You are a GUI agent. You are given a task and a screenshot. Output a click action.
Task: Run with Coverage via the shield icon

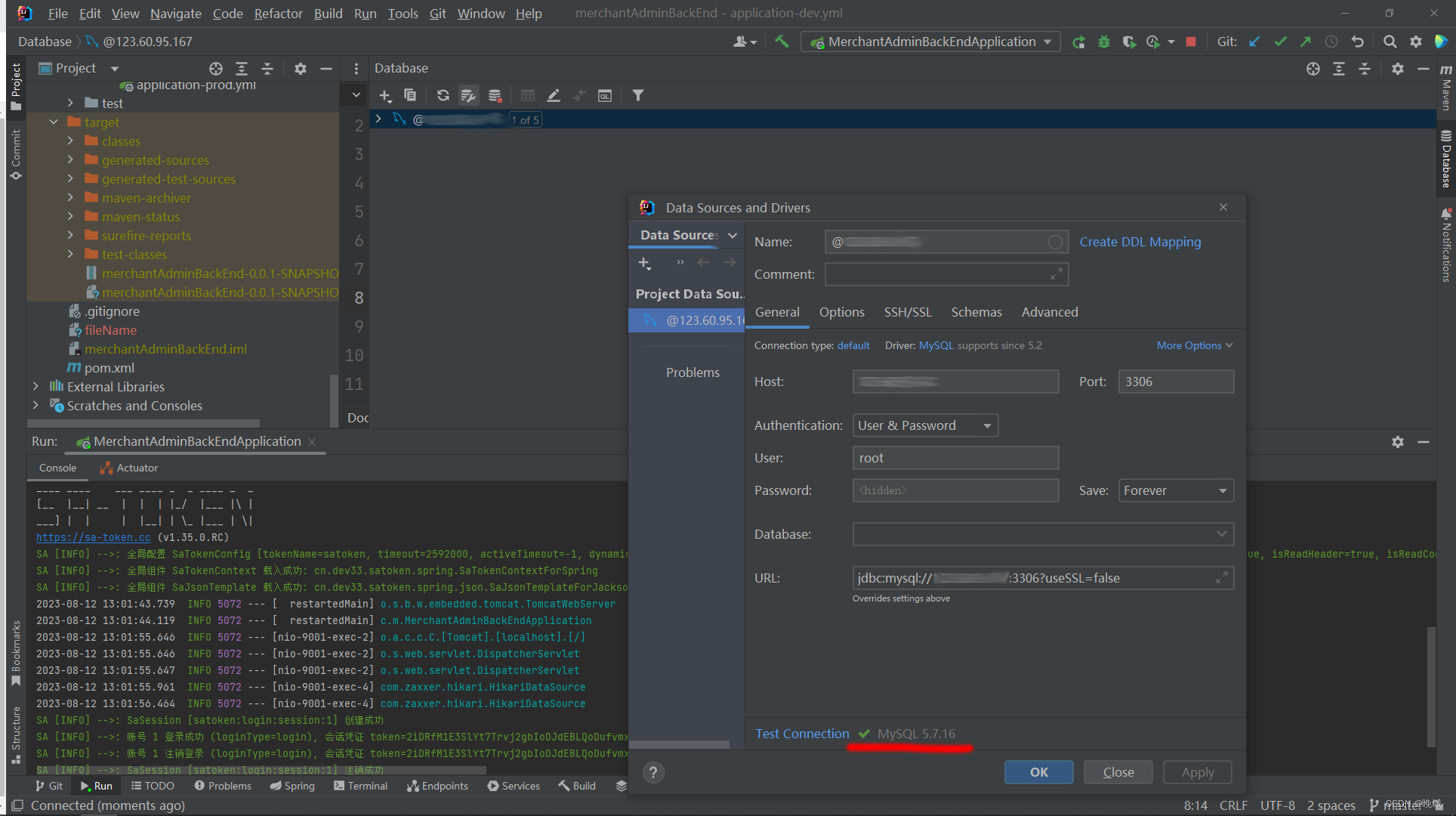pyautogui.click(x=1128, y=42)
